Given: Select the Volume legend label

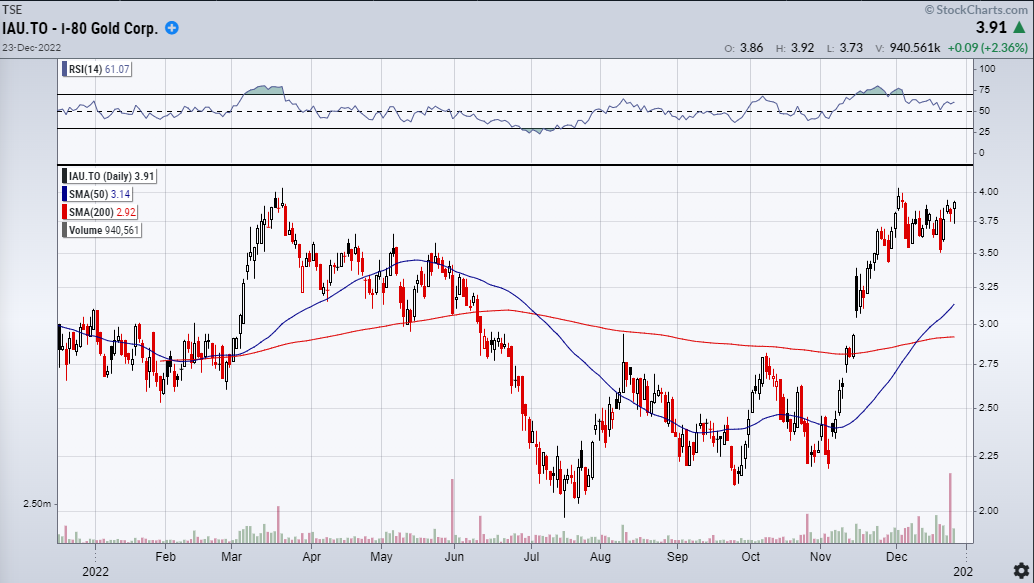Looking at the screenshot, I should pos(102,230).
